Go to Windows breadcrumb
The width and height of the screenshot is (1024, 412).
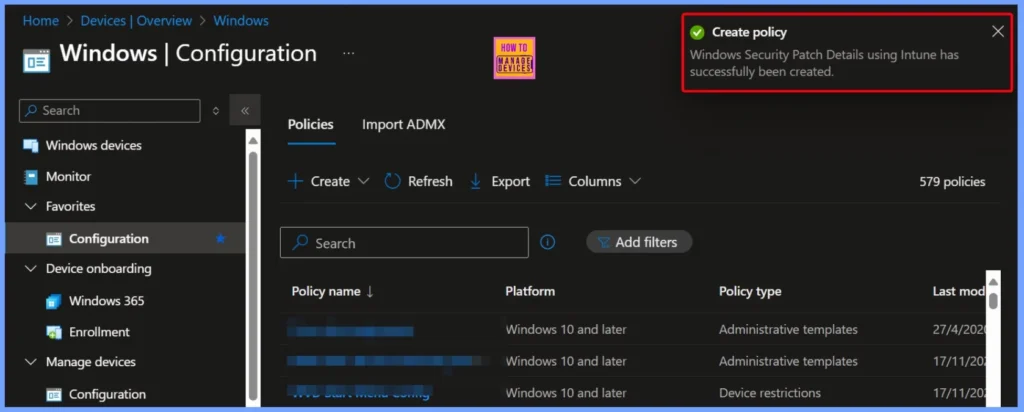[x=241, y=21]
